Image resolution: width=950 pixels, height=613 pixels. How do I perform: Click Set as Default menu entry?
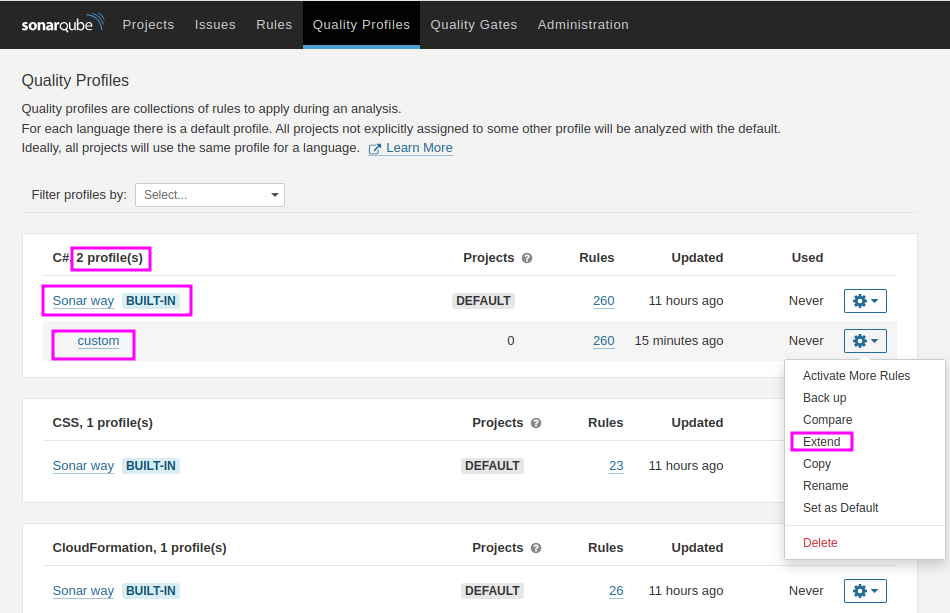[840, 508]
